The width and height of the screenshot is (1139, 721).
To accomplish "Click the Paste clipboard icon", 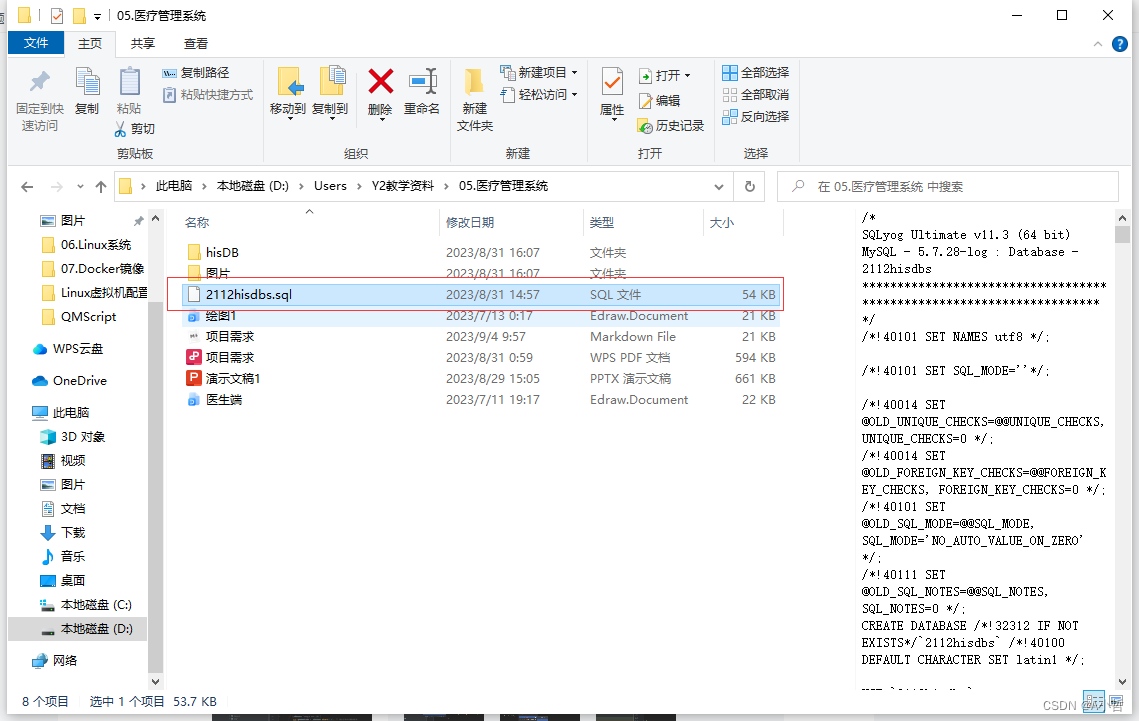I will click(129, 82).
